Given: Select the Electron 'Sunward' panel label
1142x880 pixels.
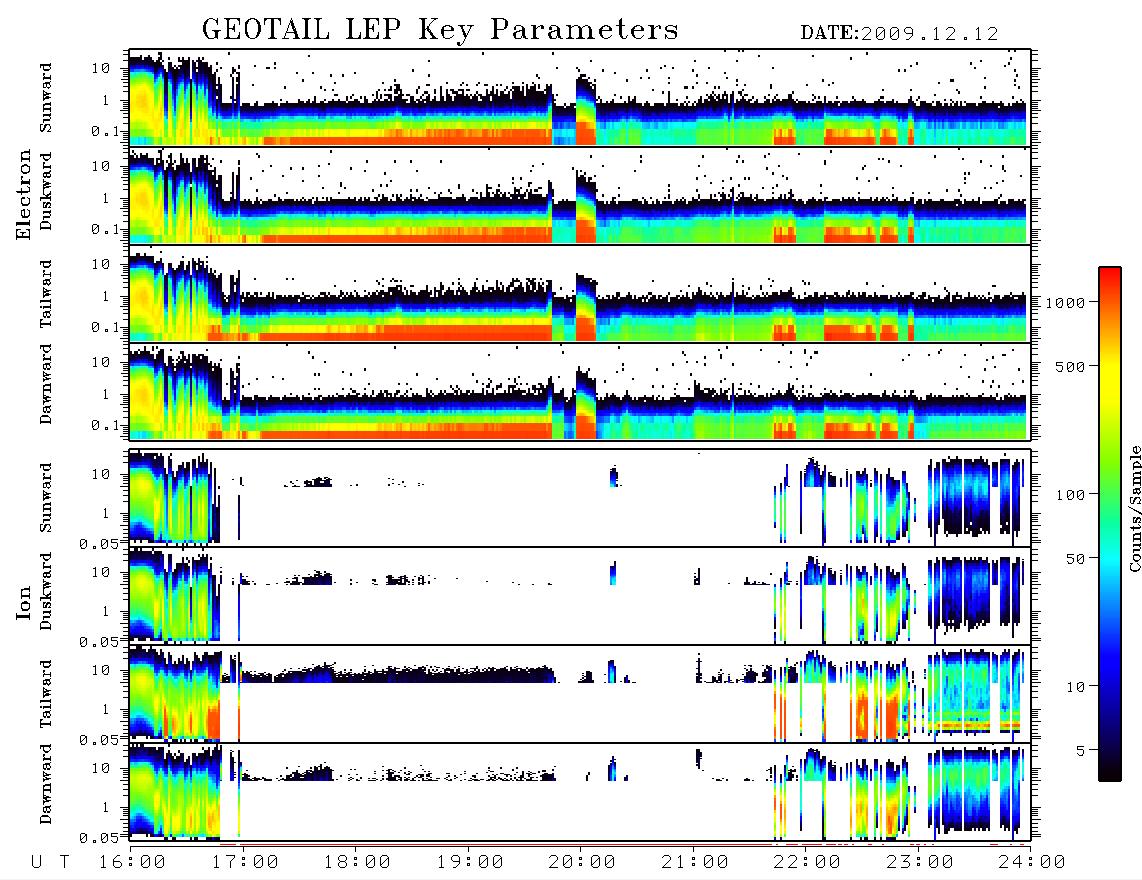Looking at the screenshot, I should (x=46, y=98).
